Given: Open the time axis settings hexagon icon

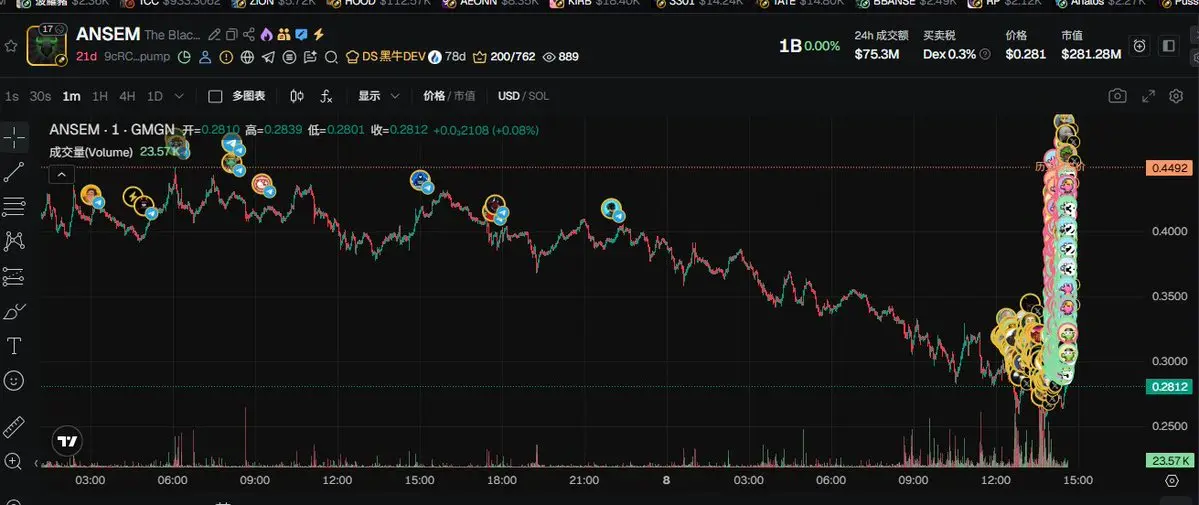Looking at the screenshot, I should 1171,481.
